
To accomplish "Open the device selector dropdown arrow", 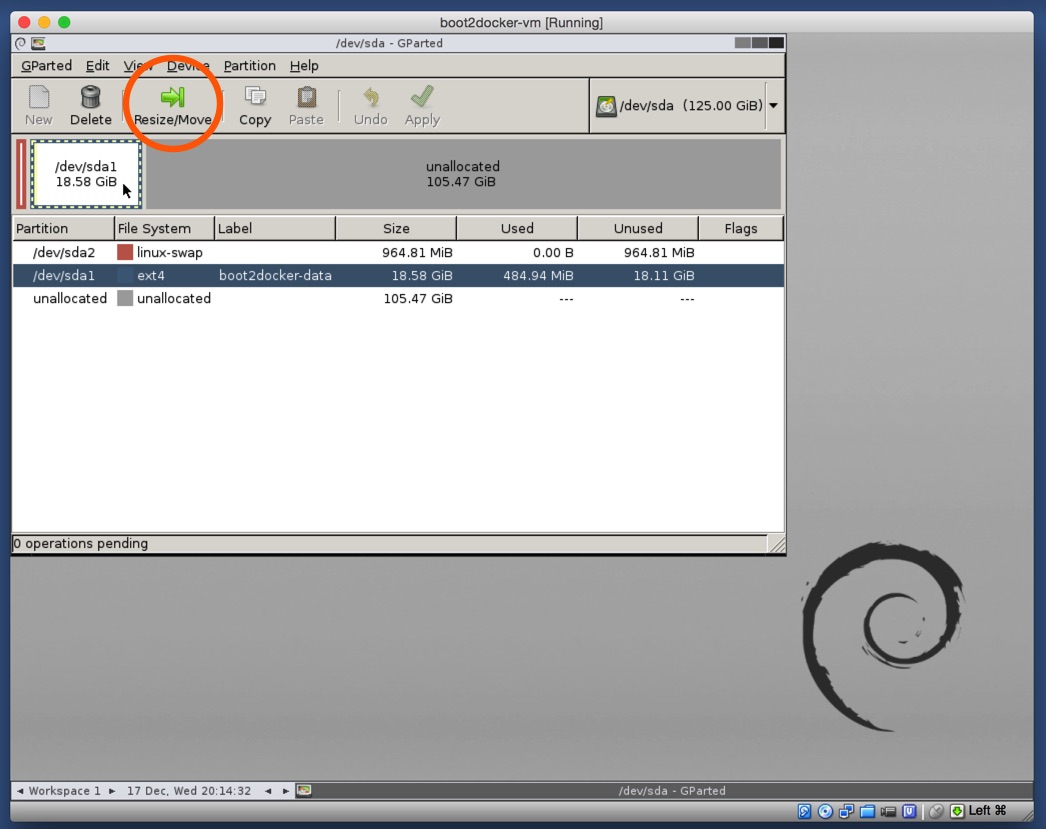I will pos(774,105).
